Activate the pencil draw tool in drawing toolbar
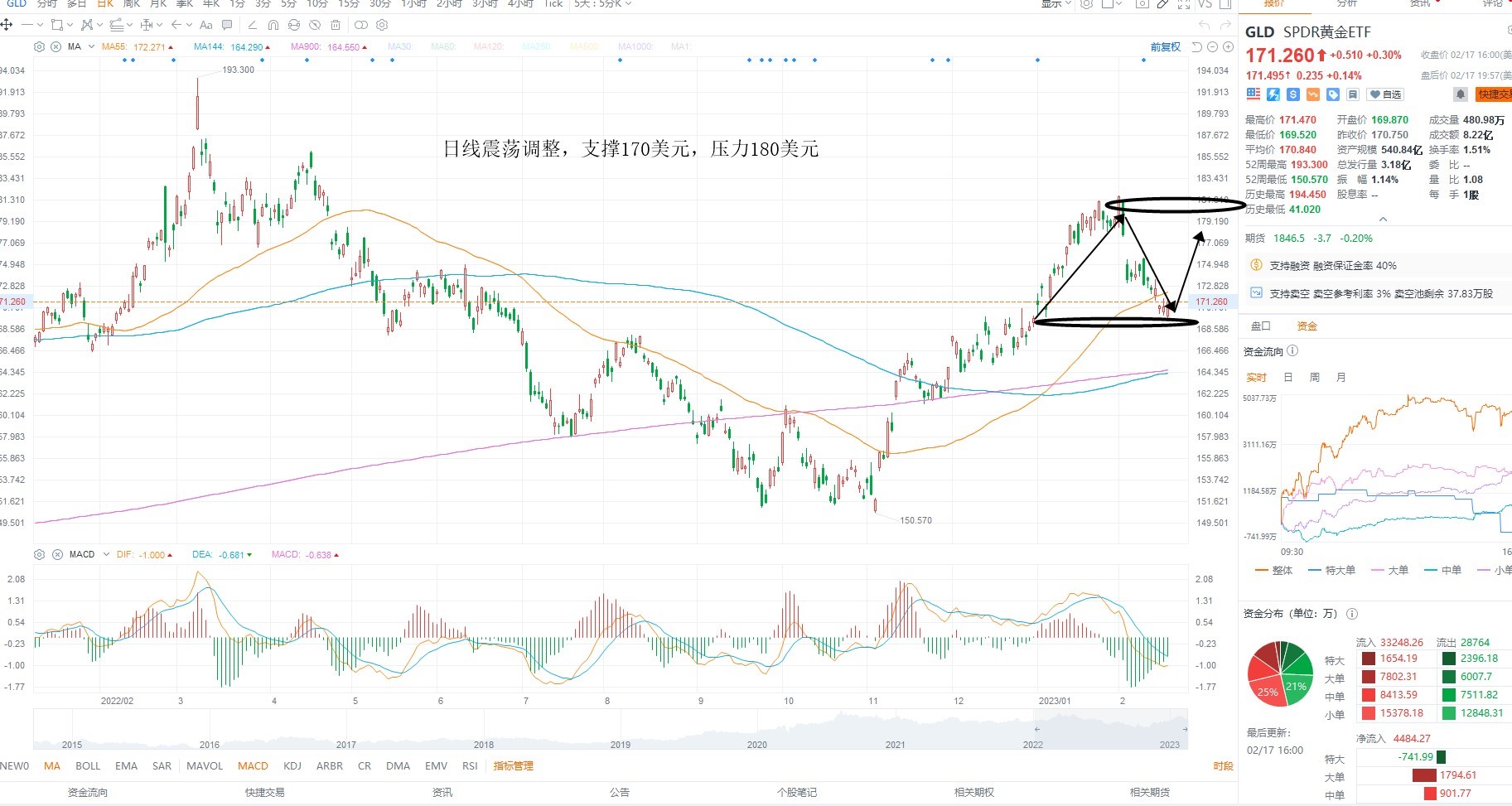Viewport: 1512px width, 806px height. coord(252,25)
